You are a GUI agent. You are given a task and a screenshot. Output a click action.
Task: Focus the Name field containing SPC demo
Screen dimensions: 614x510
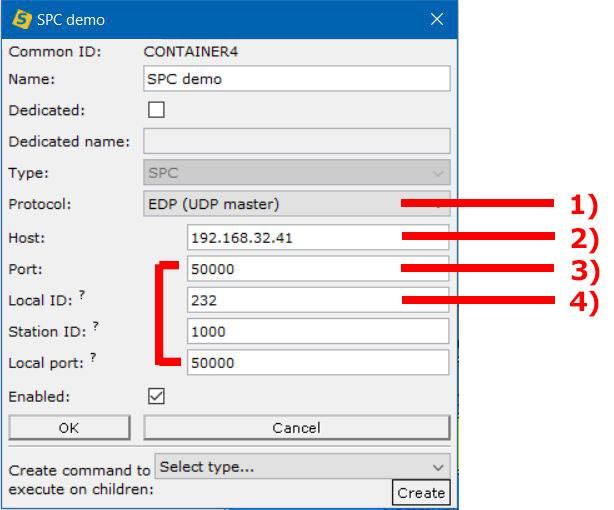pyautogui.click(x=296, y=79)
